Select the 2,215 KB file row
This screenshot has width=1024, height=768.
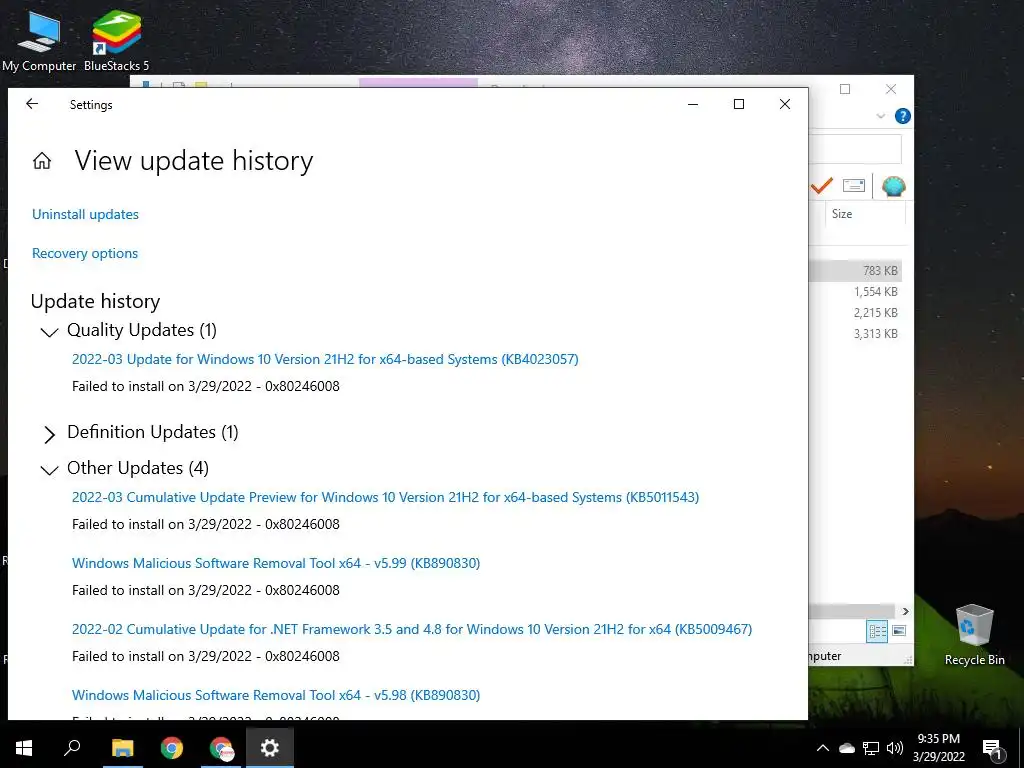coord(856,312)
